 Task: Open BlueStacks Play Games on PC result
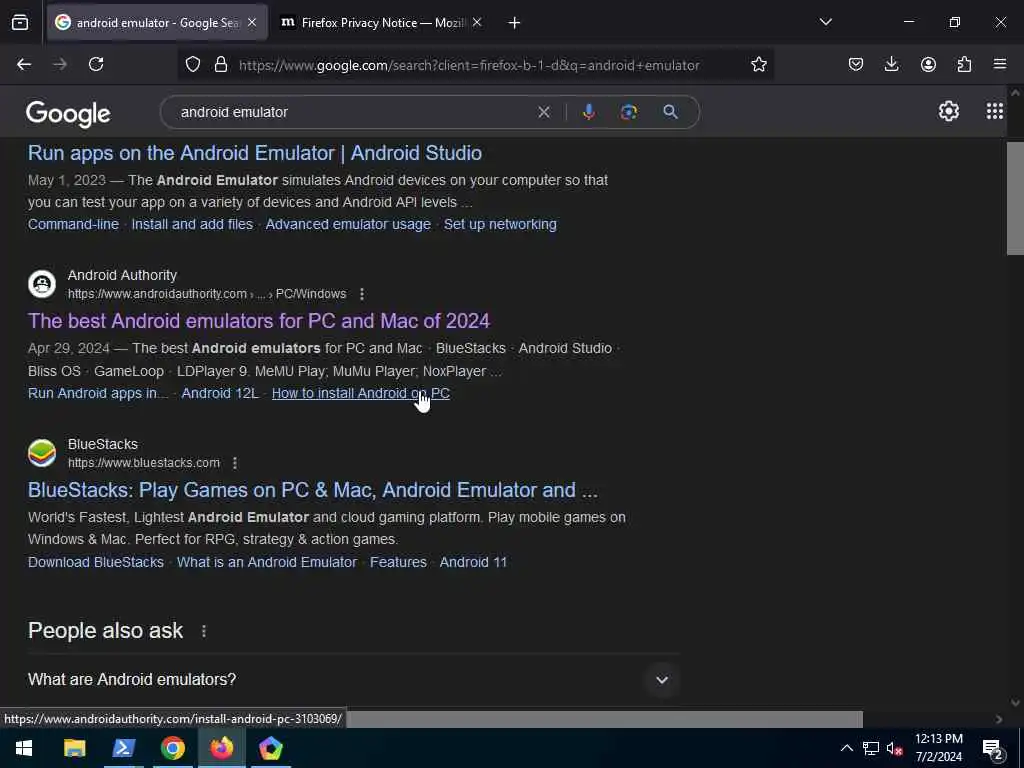pyautogui.click(x=313, y=490)
